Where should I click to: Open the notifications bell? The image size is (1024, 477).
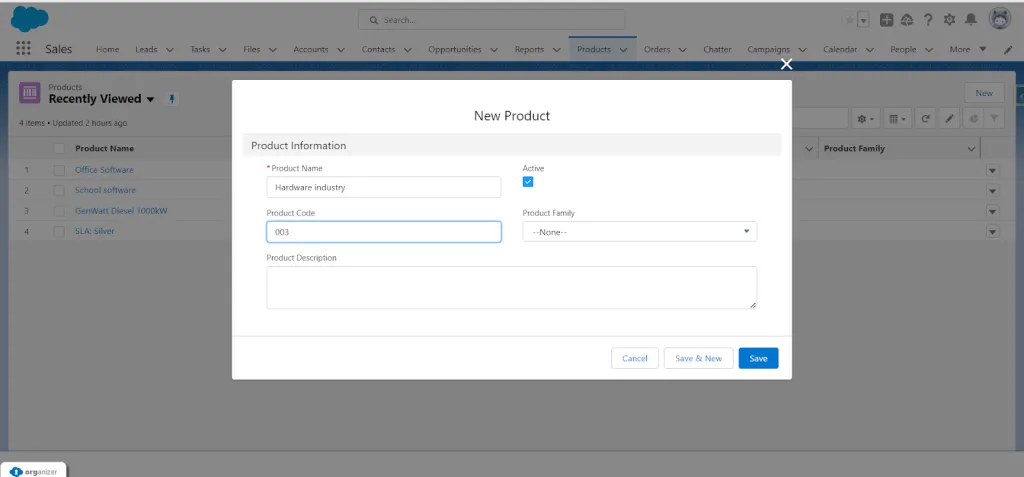(971, 20)
